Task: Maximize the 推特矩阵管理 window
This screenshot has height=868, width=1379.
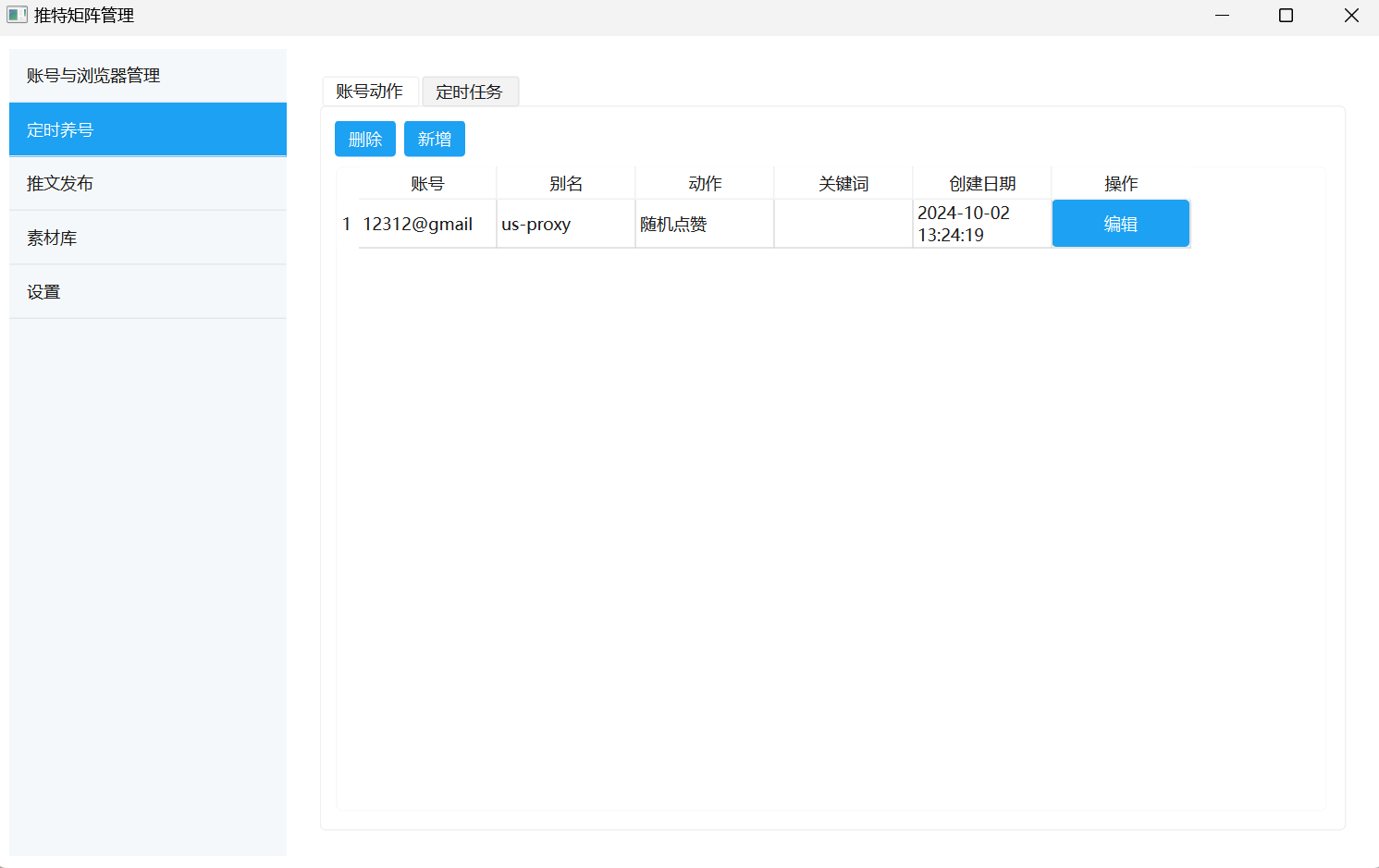Action: tap(1286, 16)
